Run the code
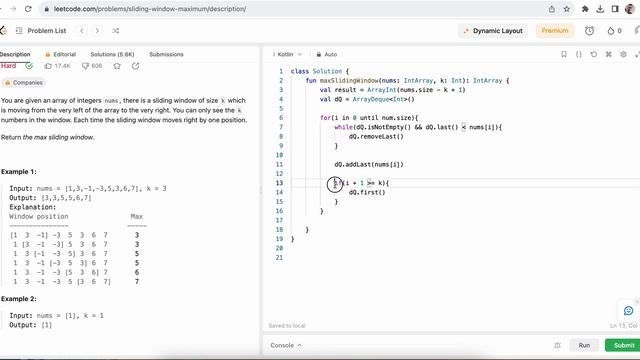The image size is (640, 360). [x=584, y=345]
